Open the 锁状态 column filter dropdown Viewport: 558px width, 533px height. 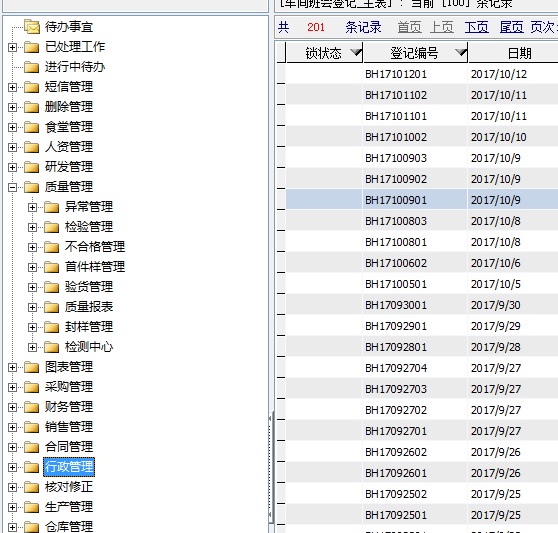356,53
